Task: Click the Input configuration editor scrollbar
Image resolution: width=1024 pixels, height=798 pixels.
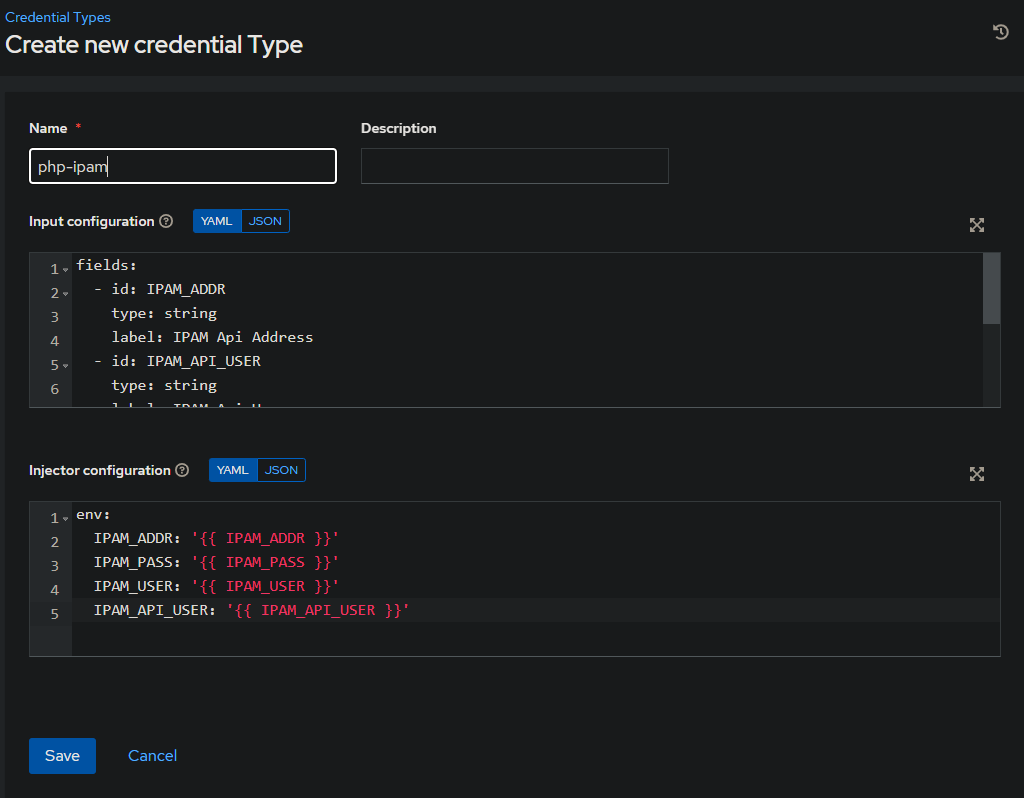Action: [991, 289]
